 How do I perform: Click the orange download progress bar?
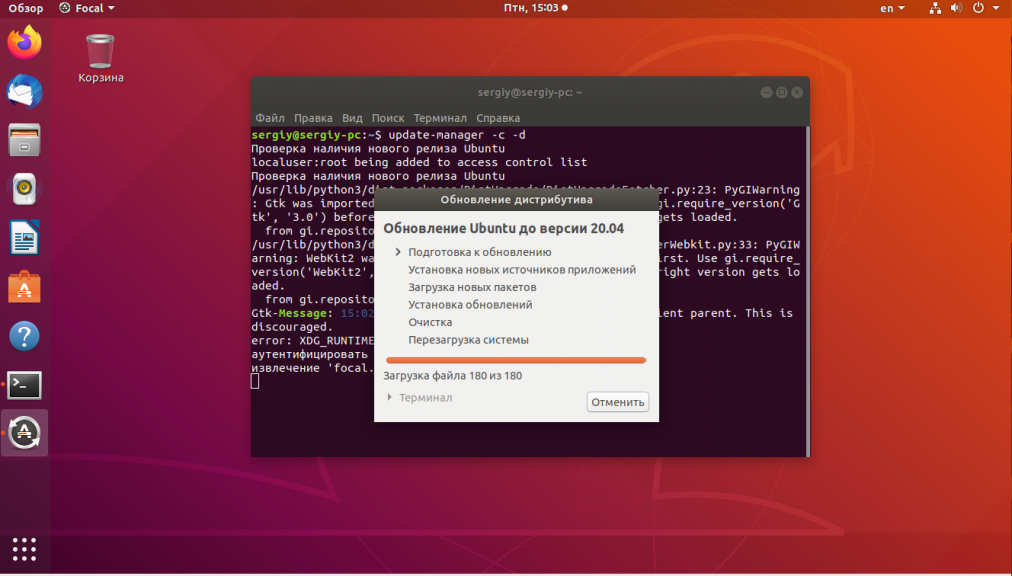pos(516,360)
